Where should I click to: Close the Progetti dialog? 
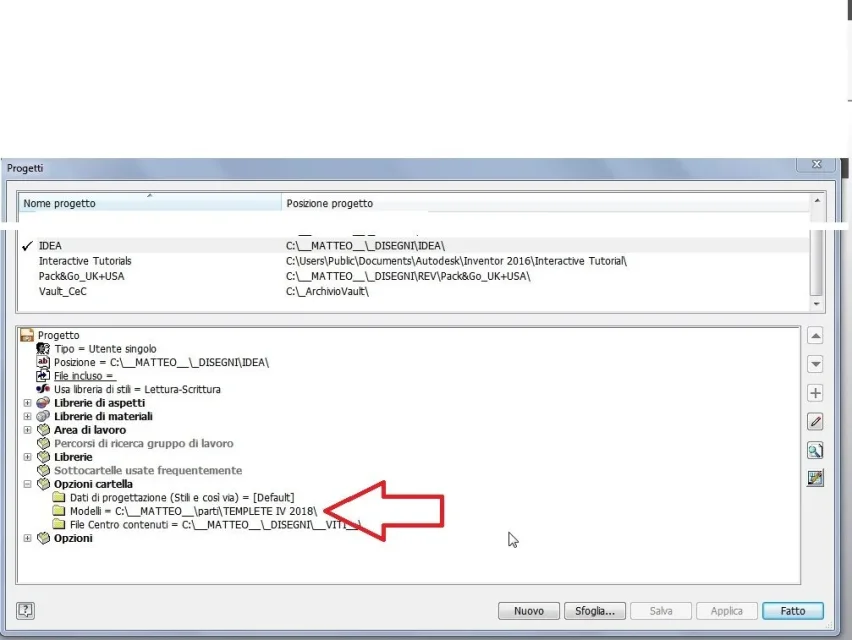click(816, 164)
